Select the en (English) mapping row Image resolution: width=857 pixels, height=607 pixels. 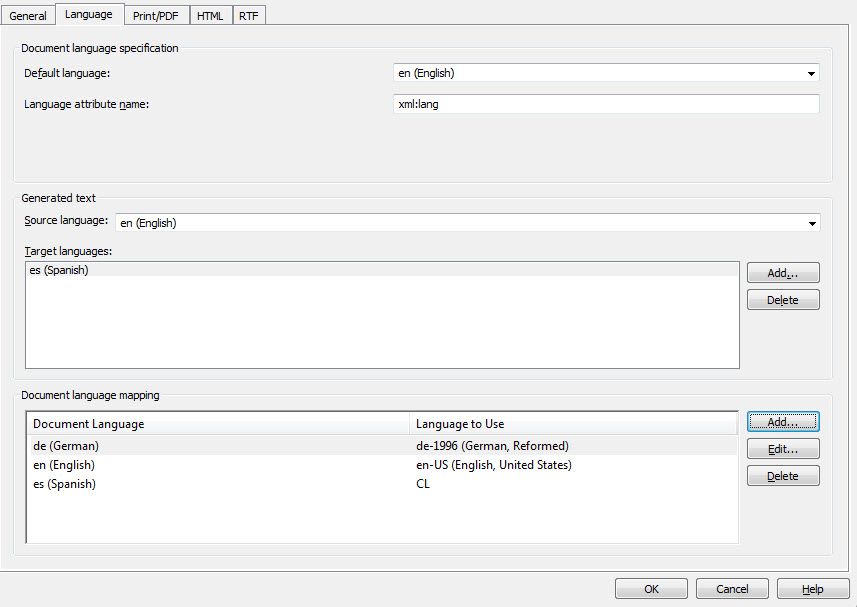tap(382, 465)
